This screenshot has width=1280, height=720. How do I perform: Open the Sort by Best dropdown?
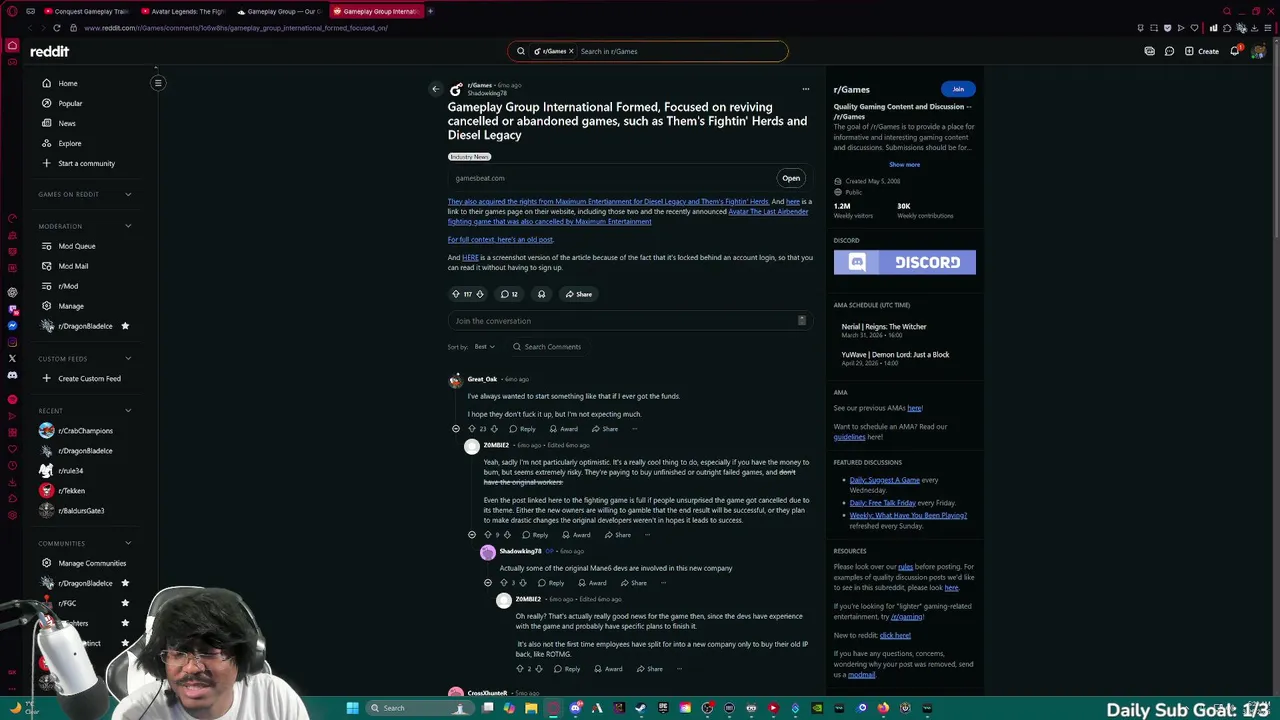point(485,347)
